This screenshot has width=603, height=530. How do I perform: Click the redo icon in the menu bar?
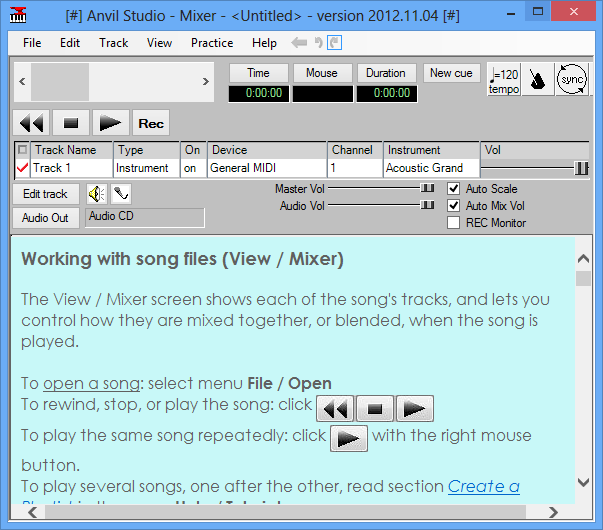tap(335, 43)
